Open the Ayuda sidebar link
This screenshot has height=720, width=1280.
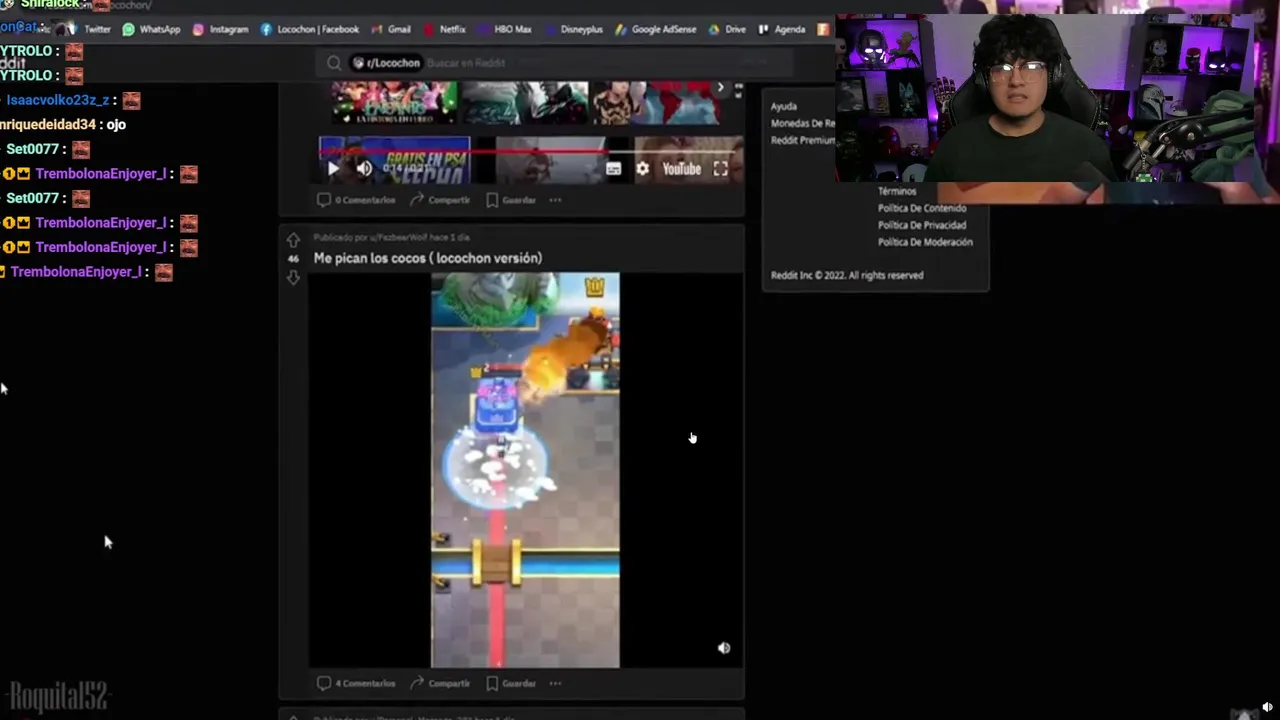point(784,106)
